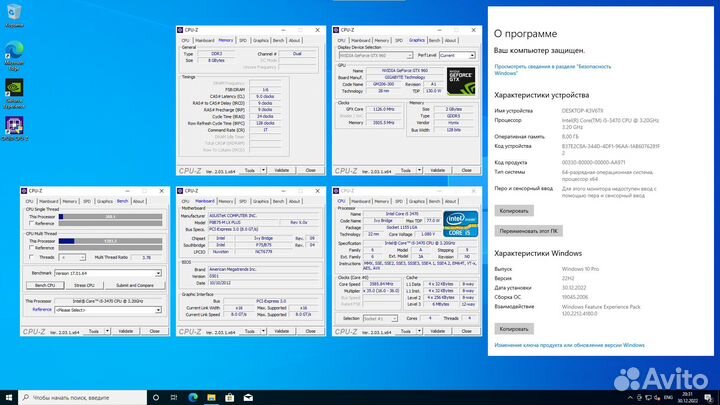Switch to SPD tab in Memory window
This screenshot has width=720, height=405.
(x=243, y=40)
